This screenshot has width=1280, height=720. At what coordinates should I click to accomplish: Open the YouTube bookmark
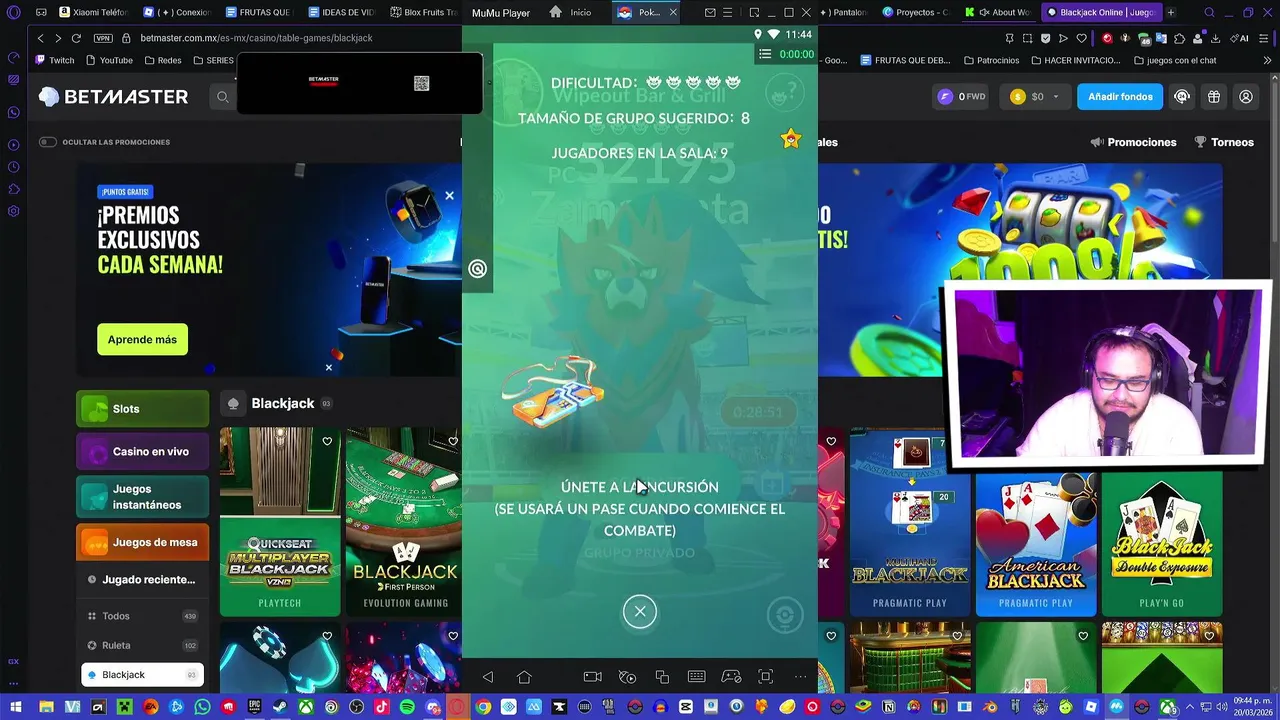point(109,60)
